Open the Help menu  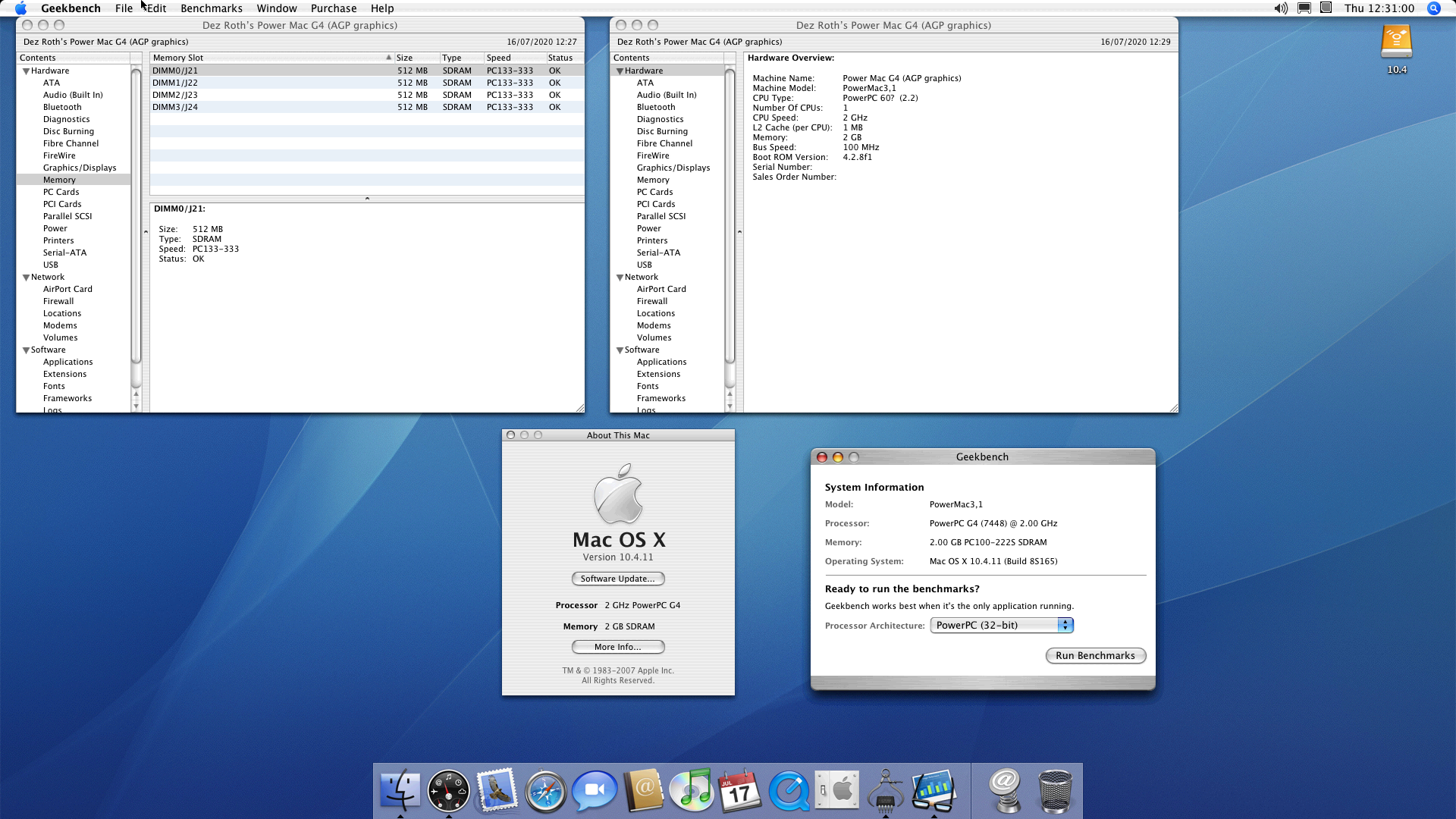[x=382, y=8]
